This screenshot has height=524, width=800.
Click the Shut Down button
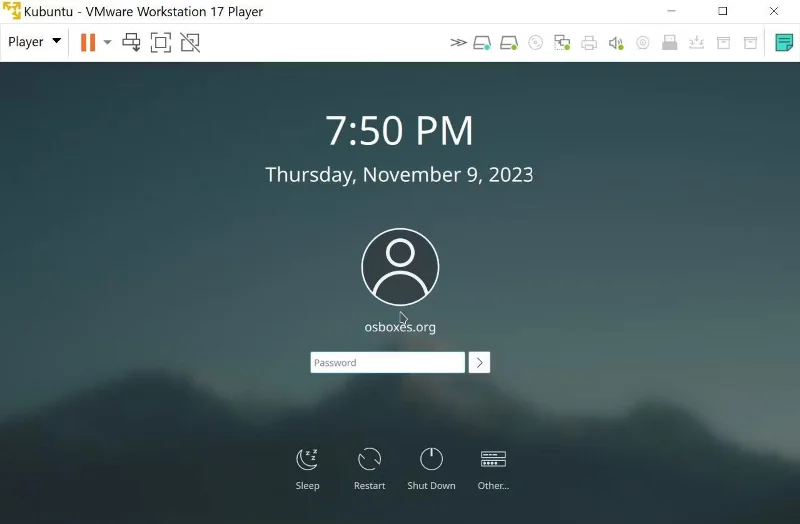431,469
